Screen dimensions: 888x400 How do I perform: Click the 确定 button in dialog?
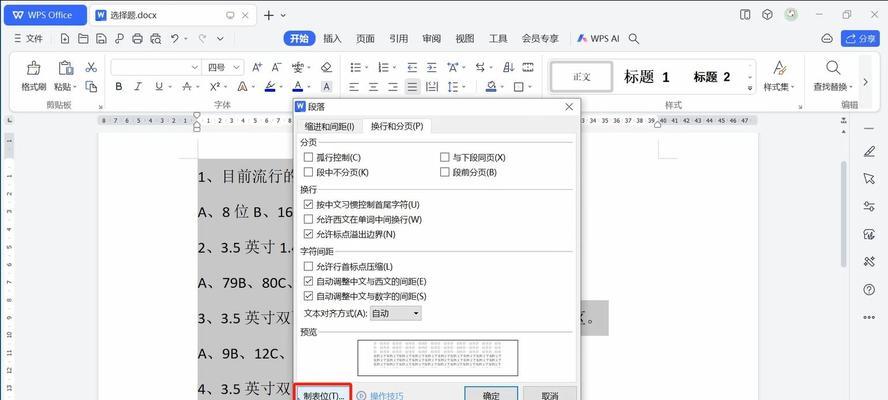coord(491,394)
